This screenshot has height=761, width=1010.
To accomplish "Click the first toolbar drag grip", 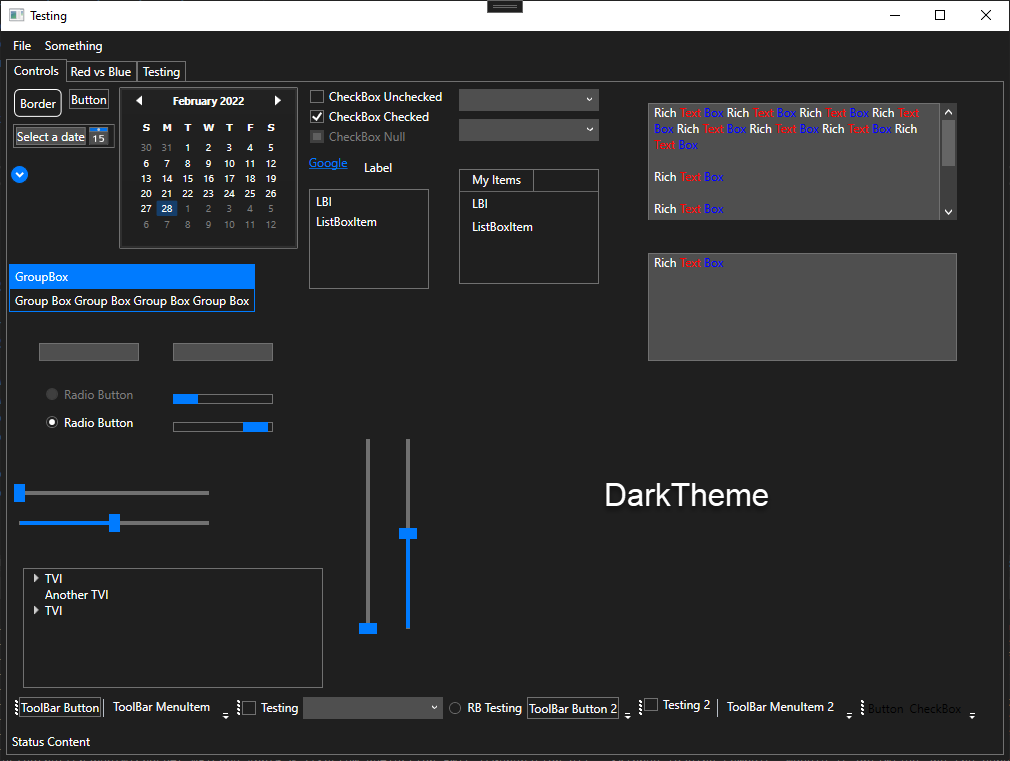I will click(x=17, y=708).
